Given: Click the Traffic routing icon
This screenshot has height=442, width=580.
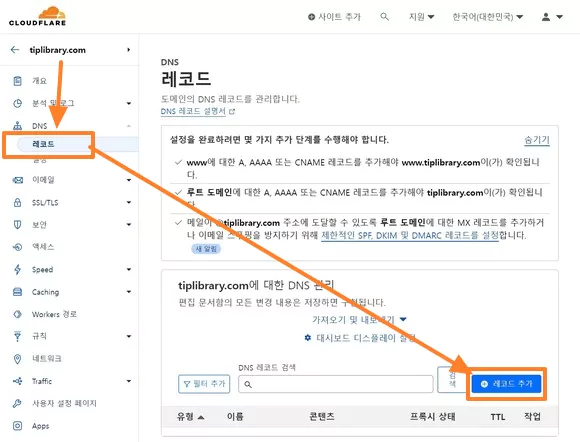Looking at the screenshot, I should point(17,381).
